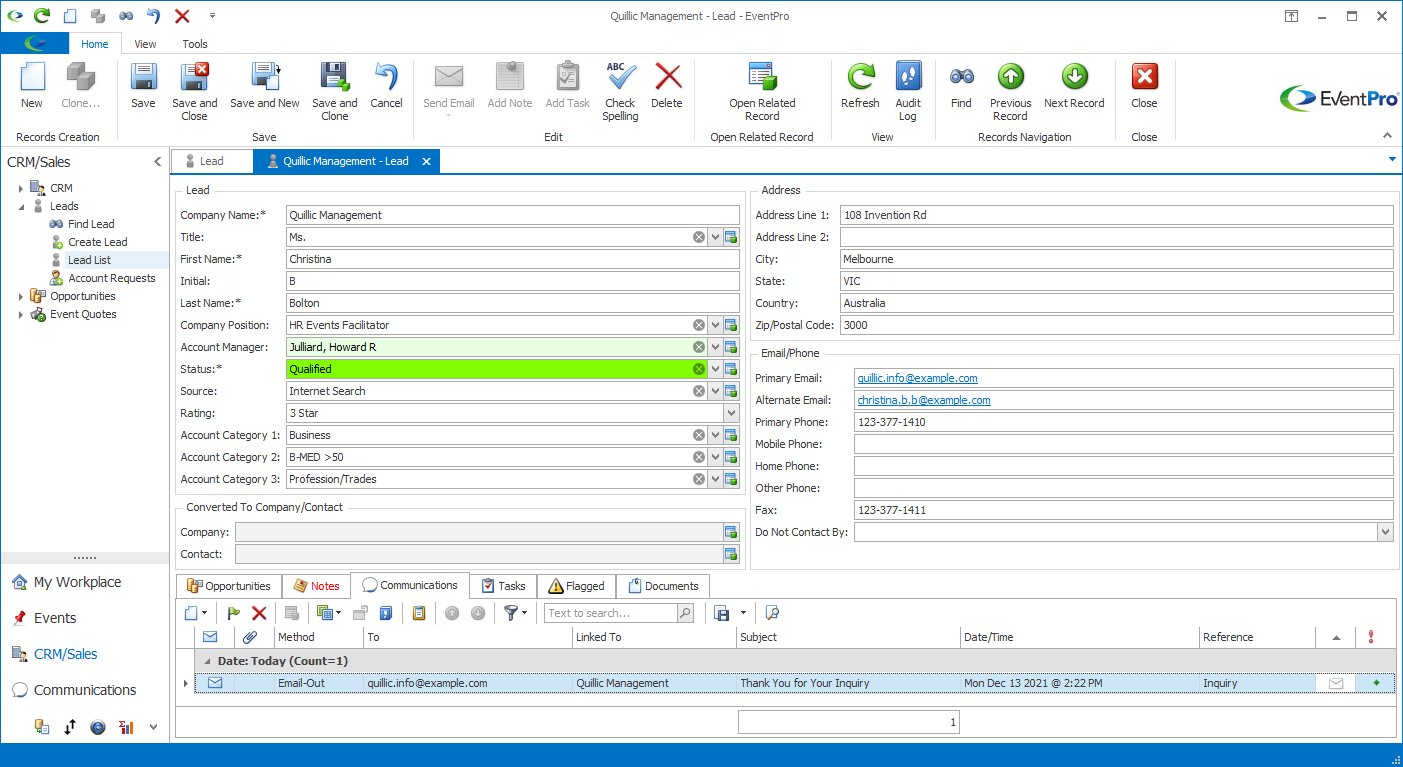Viewport: 1403px width, 767px height.
Task: Open the Tasks tab
Action: tap(503, 586)
